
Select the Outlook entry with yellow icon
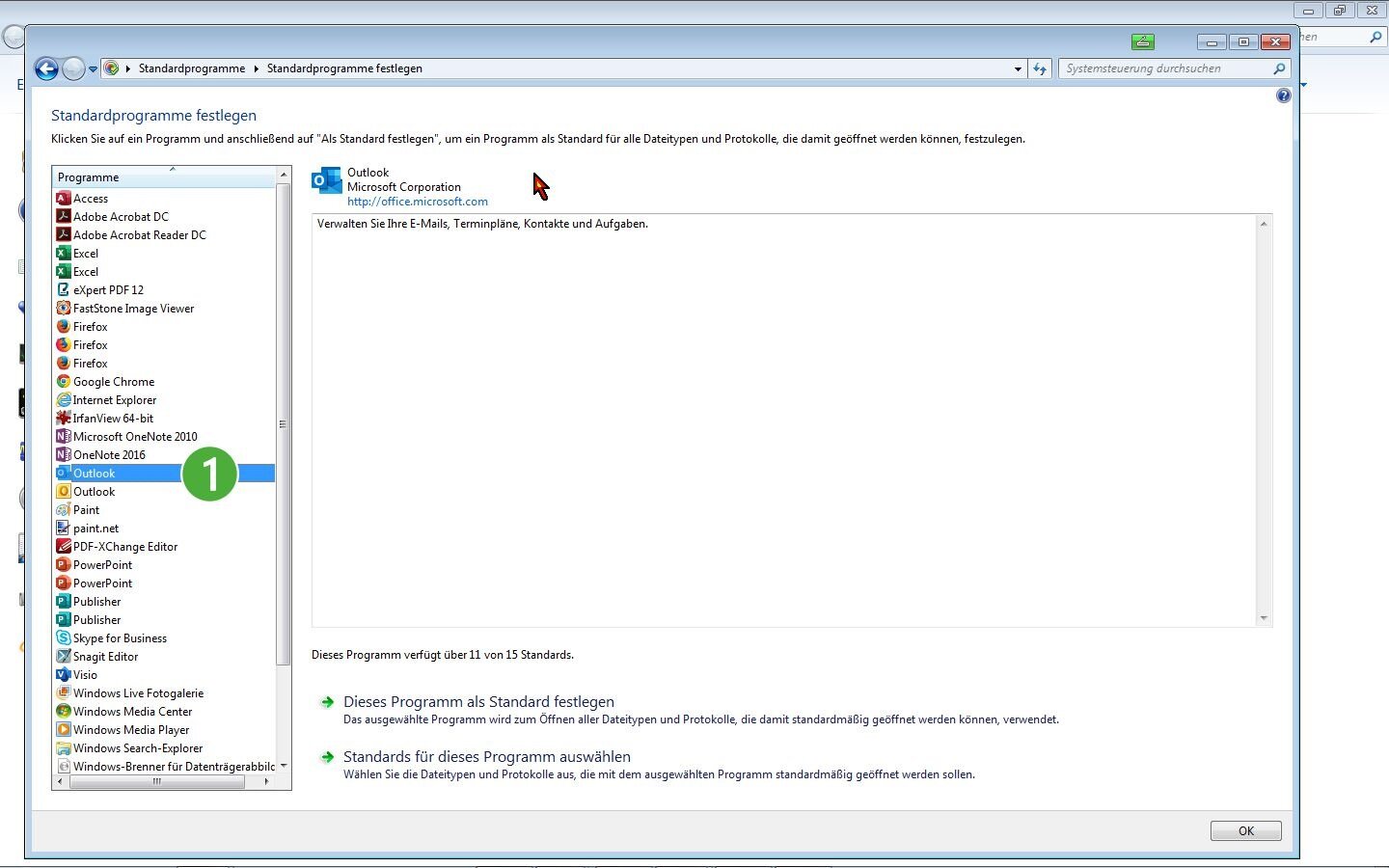pyautogui.click(x=165, y=492)
